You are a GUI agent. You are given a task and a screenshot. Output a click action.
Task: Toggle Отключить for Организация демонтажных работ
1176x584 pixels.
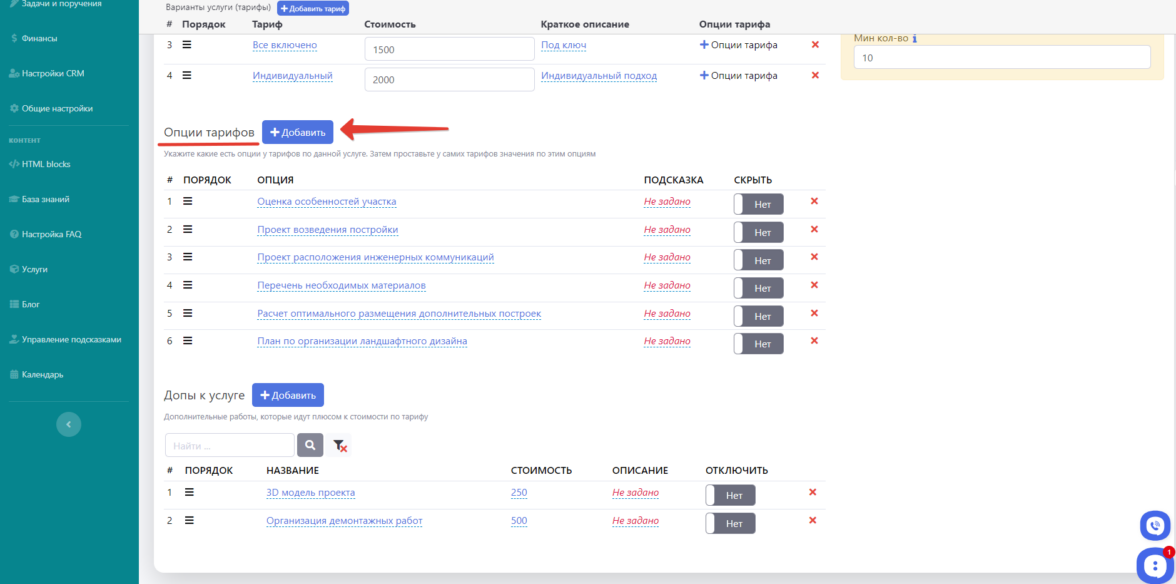(730, 523)
